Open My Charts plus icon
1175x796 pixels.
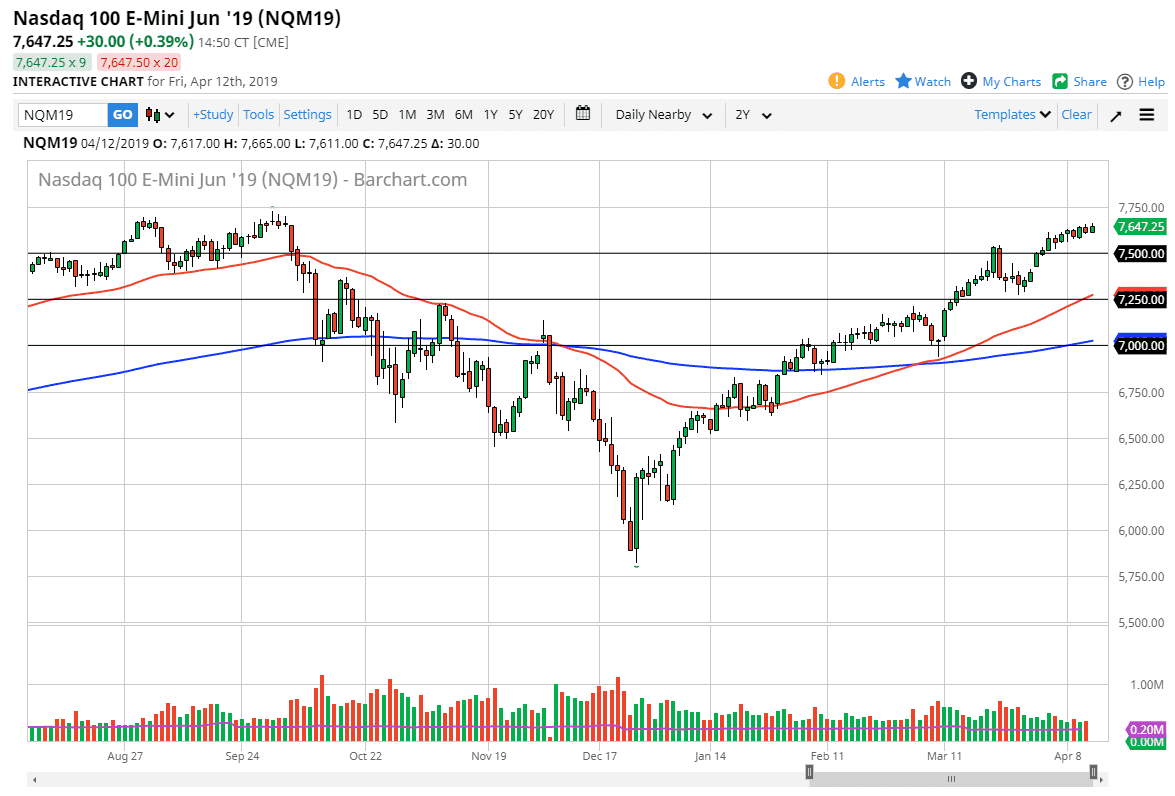968,82
